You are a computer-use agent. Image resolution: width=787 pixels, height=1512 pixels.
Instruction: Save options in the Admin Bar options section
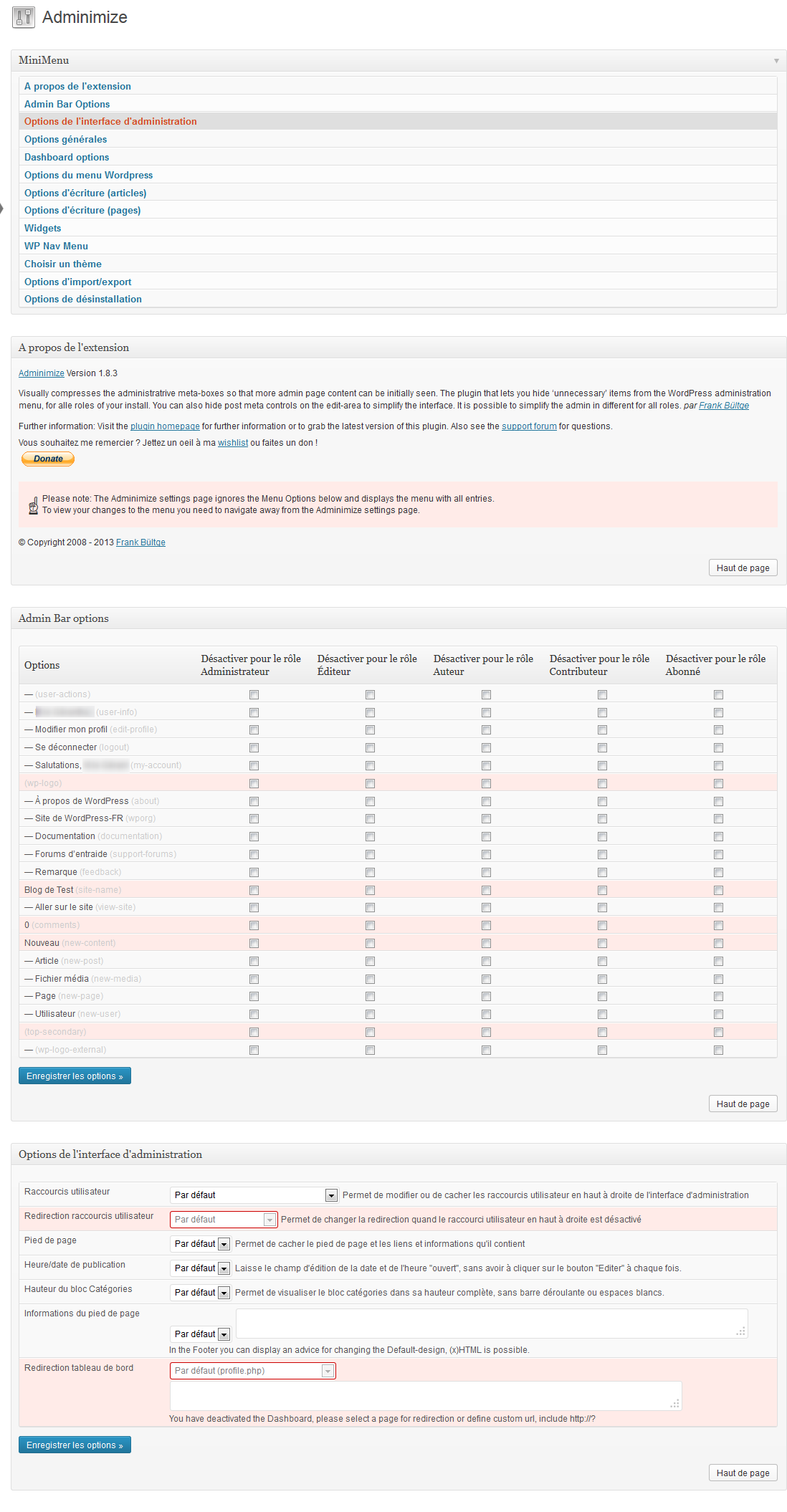pyautogui.click(x=75, y=1076)
